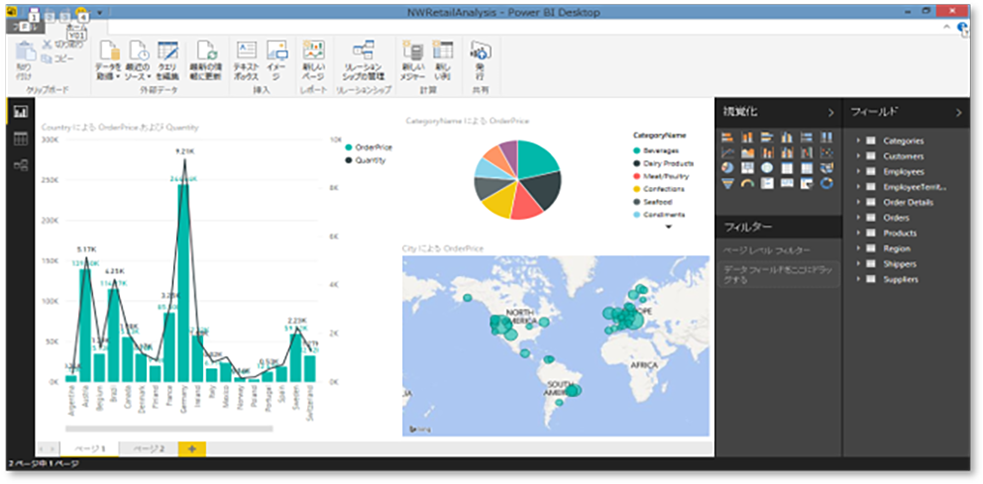Image resolution: width=983 pixels, height=484 pixels.
Task: Select the map visualization icon
Action: pos(767,168)
